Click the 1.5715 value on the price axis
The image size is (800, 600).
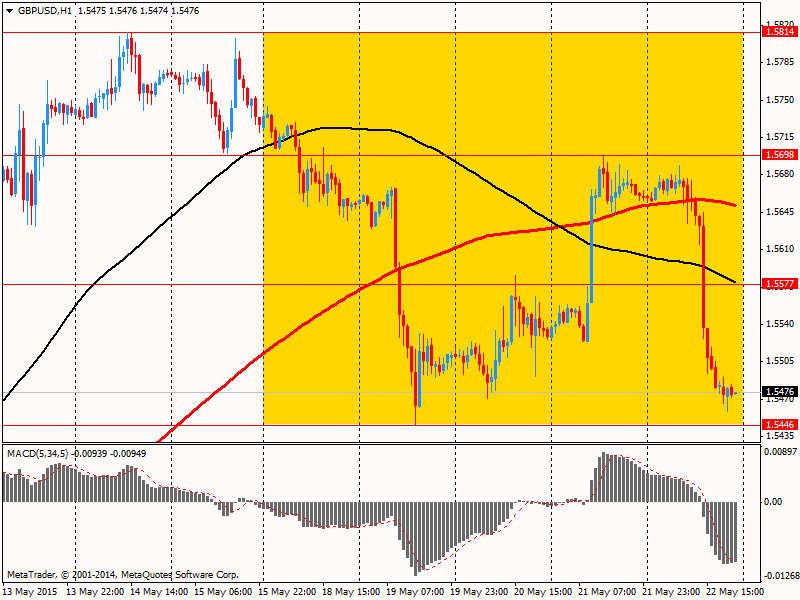coord(780,137)
